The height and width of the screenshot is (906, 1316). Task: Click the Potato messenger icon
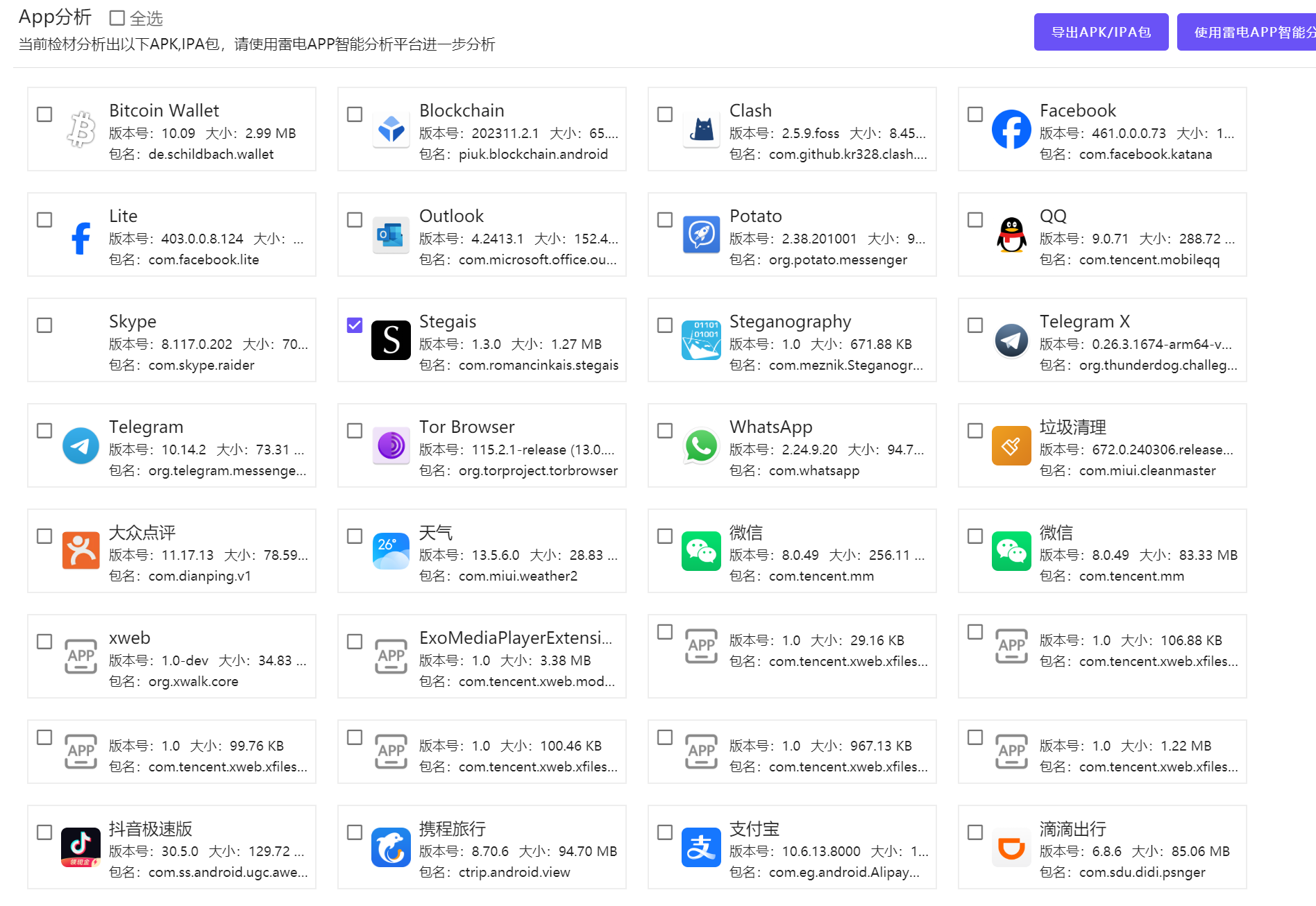click(x=701, y=235)
